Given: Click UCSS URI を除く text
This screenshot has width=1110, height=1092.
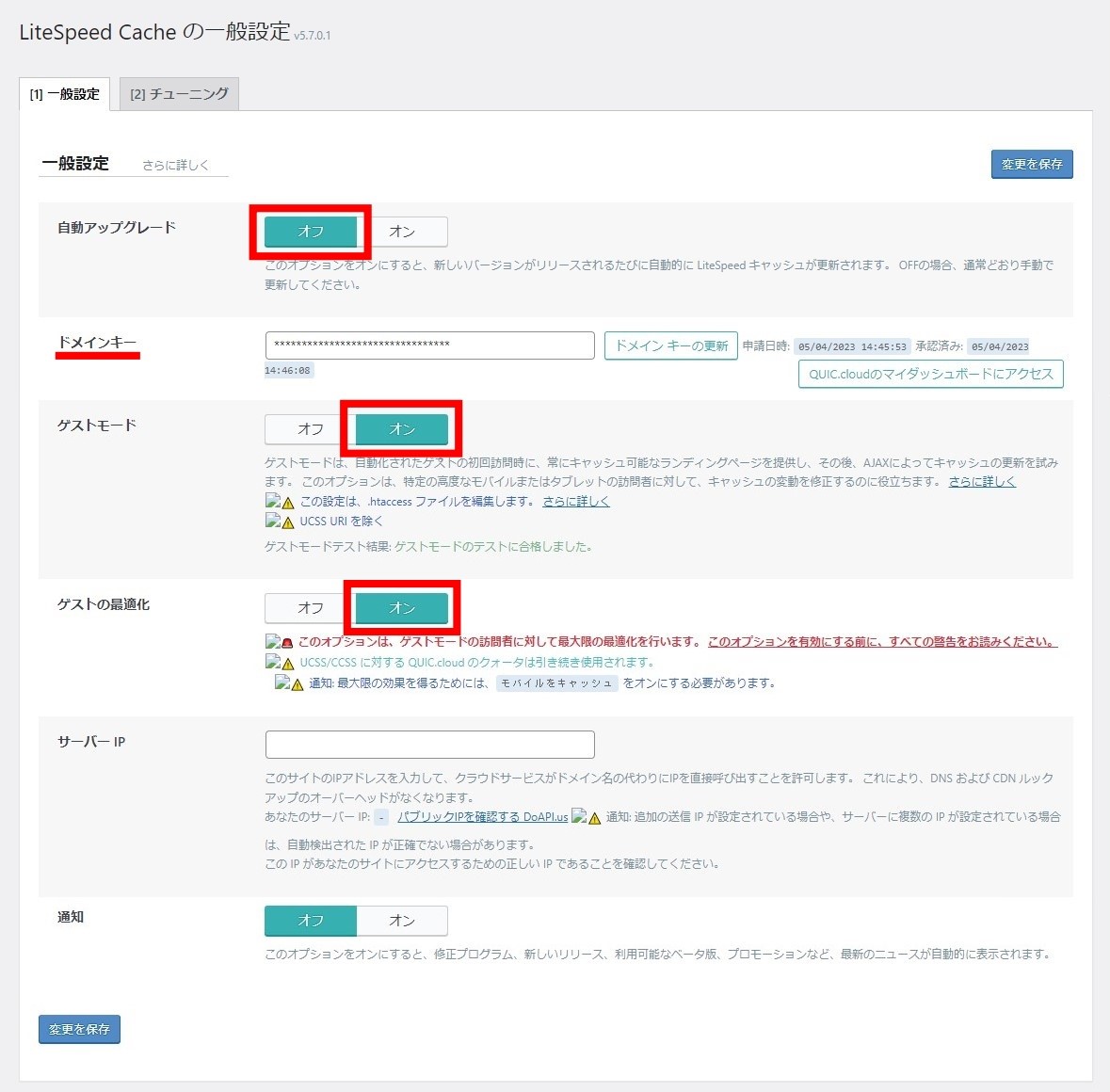Looking at the screenshot, I should [x=341, y=521].
